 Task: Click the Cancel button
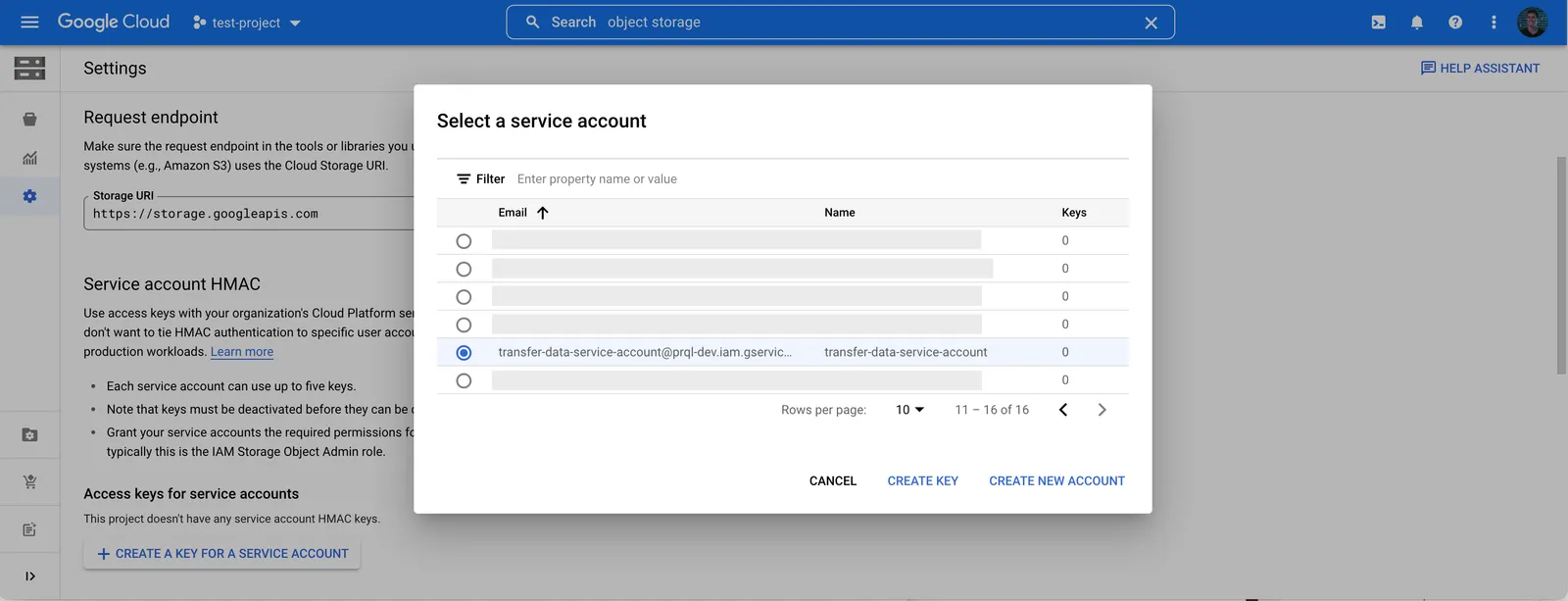tap(833, 480)
